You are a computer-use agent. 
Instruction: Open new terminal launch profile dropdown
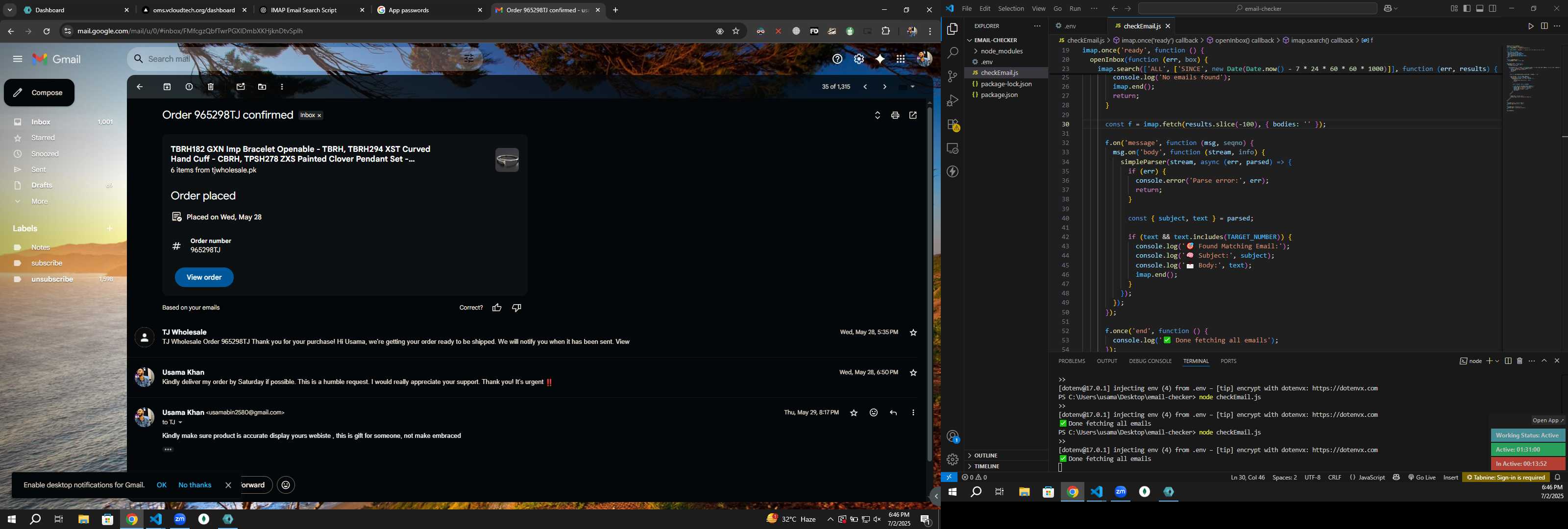[x=1497, y=361]
